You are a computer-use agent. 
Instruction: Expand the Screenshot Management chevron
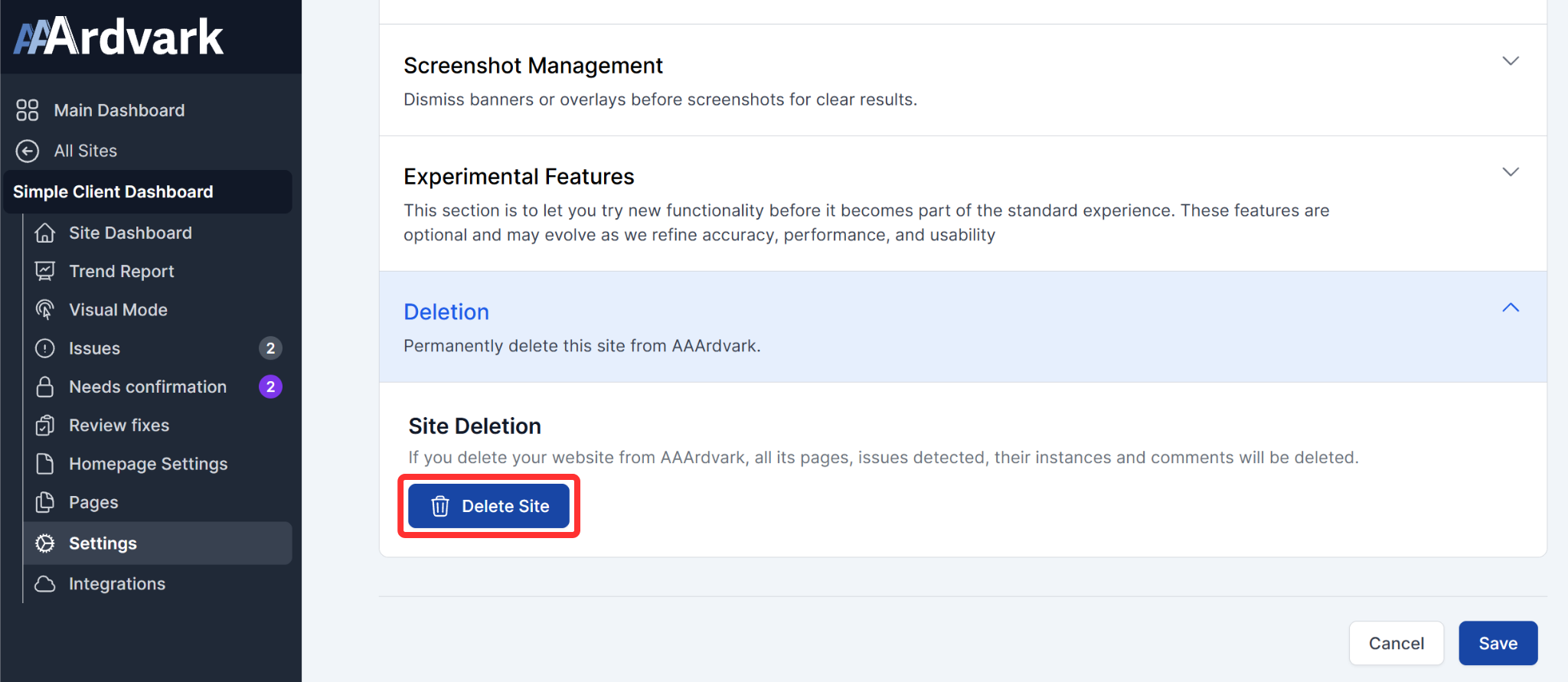[x=1511, y=61]
